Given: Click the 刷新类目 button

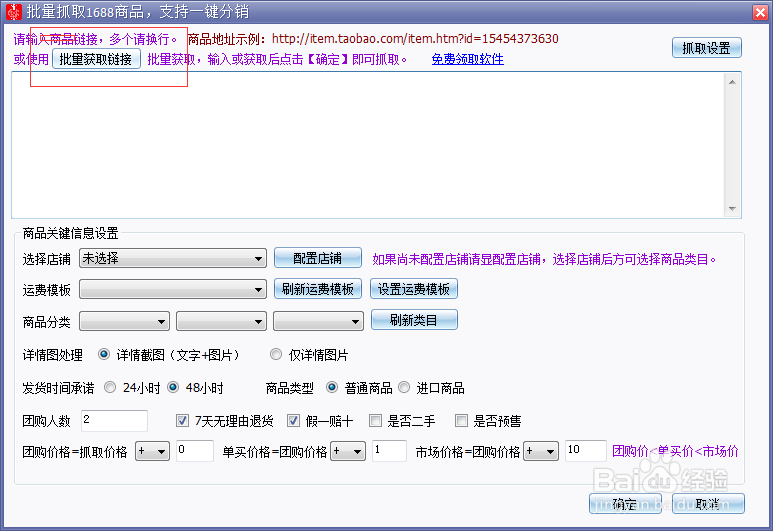Looking at the screenshot, I should (x=414, y=320).
